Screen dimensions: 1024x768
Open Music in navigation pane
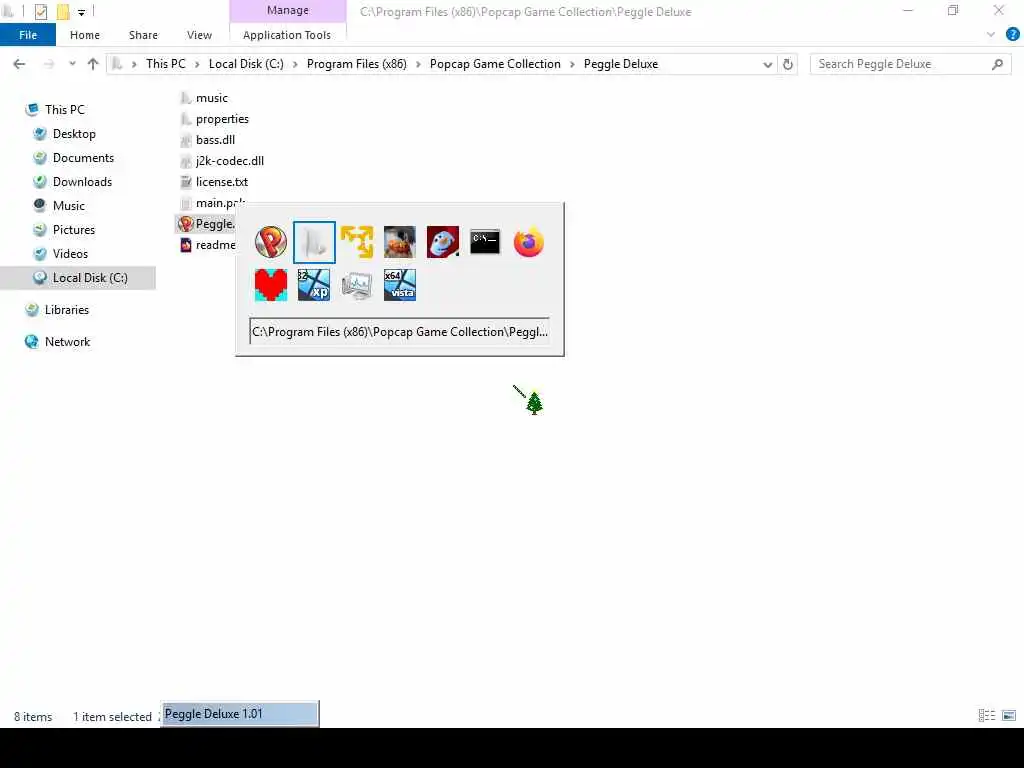(x=69, y=206)
